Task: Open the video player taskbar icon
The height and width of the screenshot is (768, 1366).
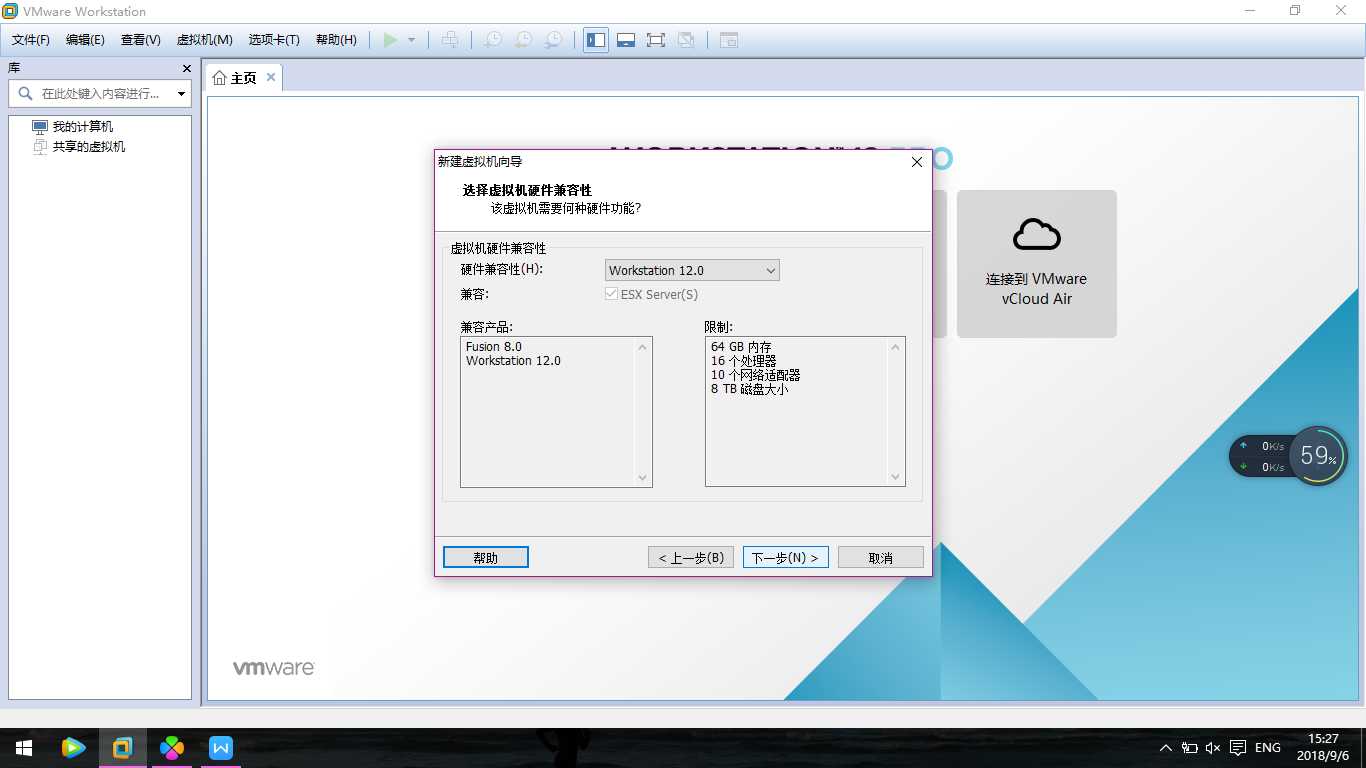Action: pos(73,748)
